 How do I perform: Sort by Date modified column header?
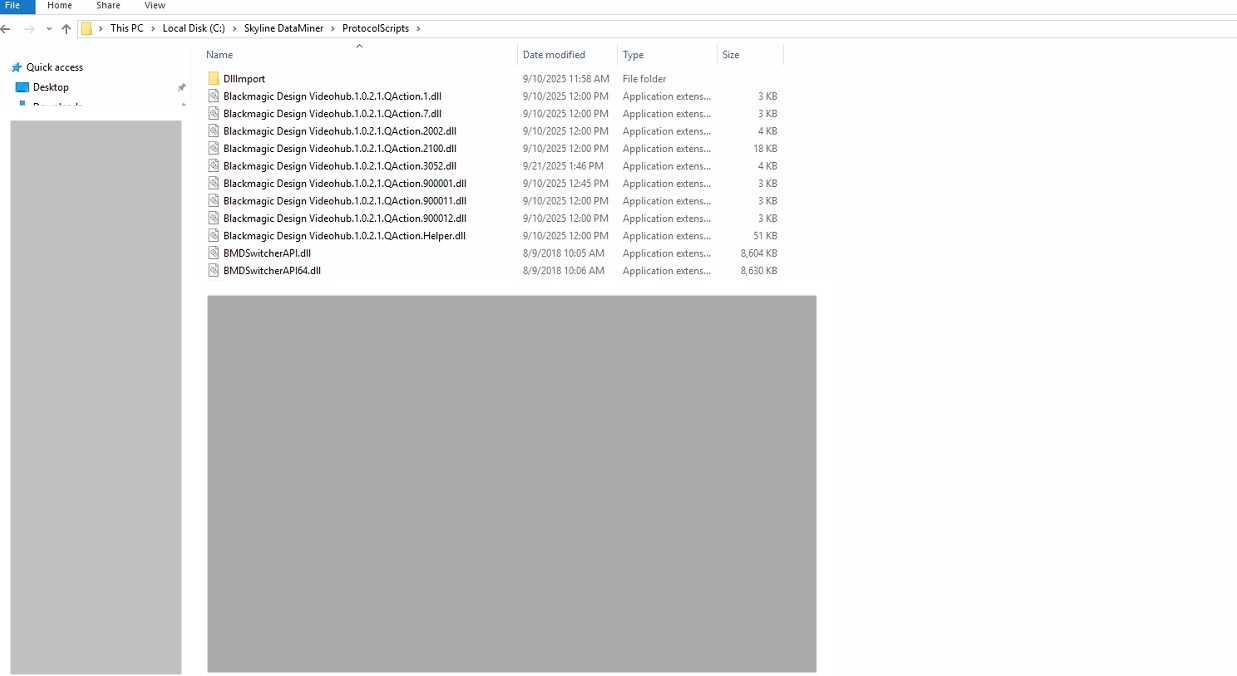coord(554,55)
